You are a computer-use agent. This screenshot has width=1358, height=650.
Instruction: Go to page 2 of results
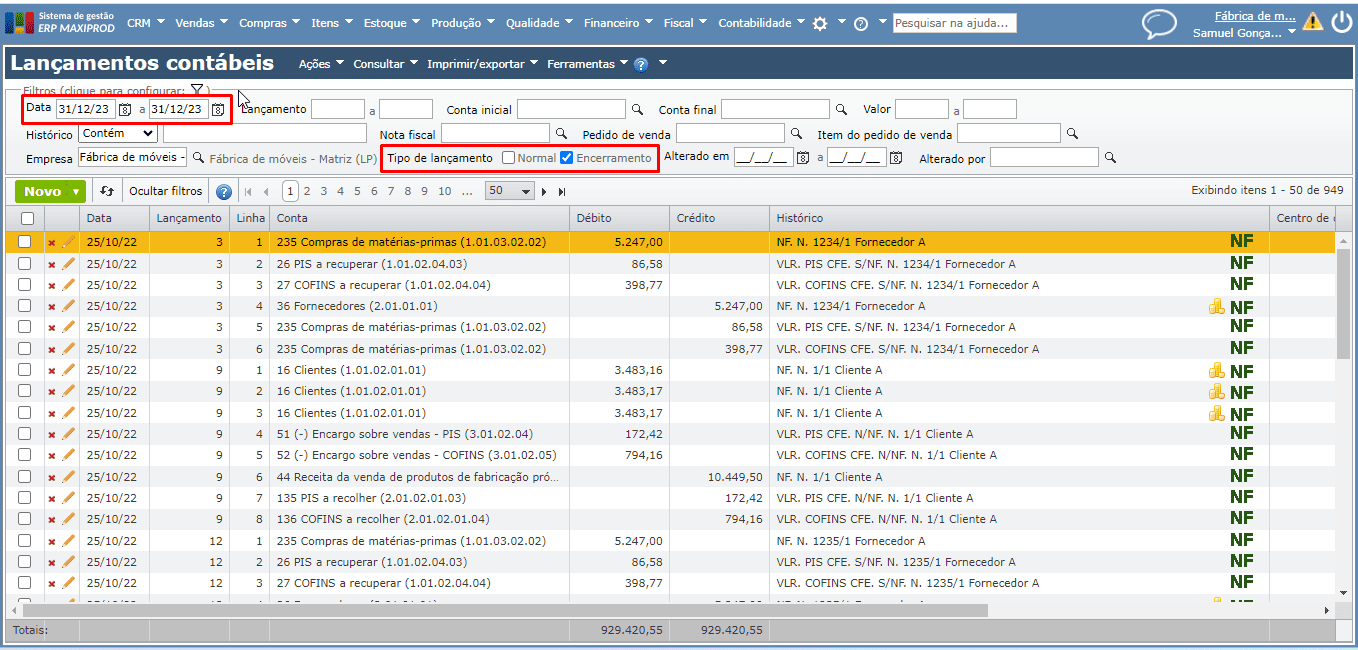307,191
